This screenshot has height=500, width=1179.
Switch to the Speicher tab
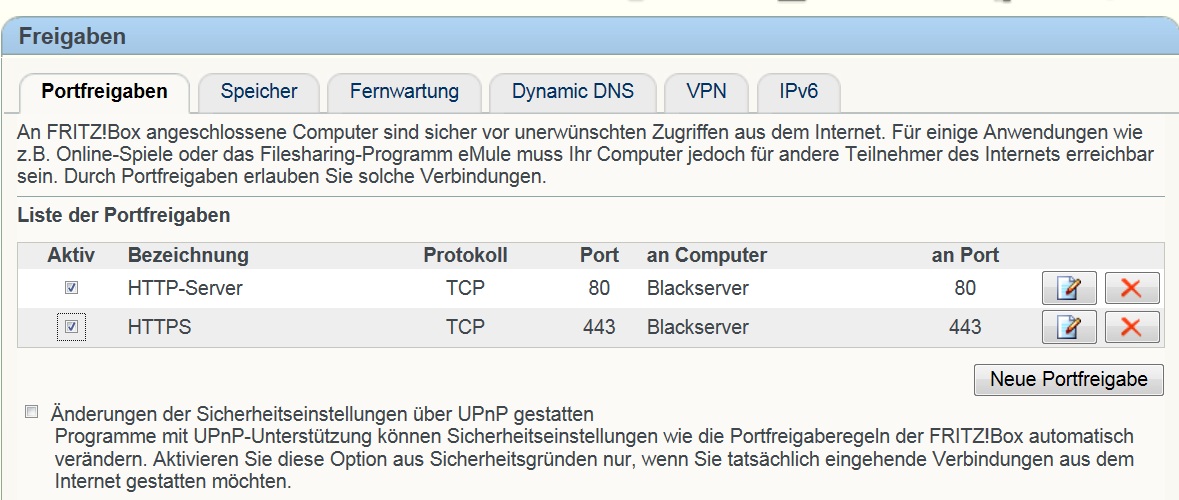259,92
